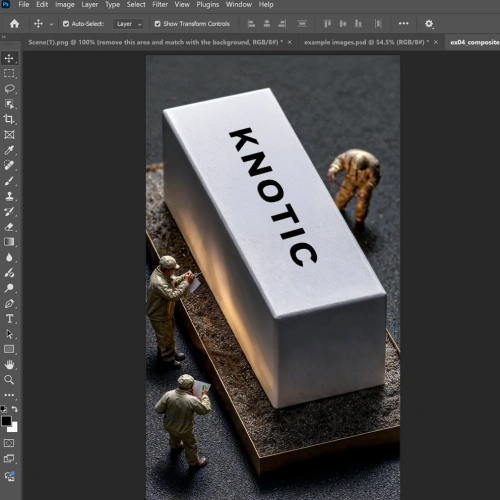
Task: Toggle the Auto-Select checkbox
Action: tap(66, 24)
